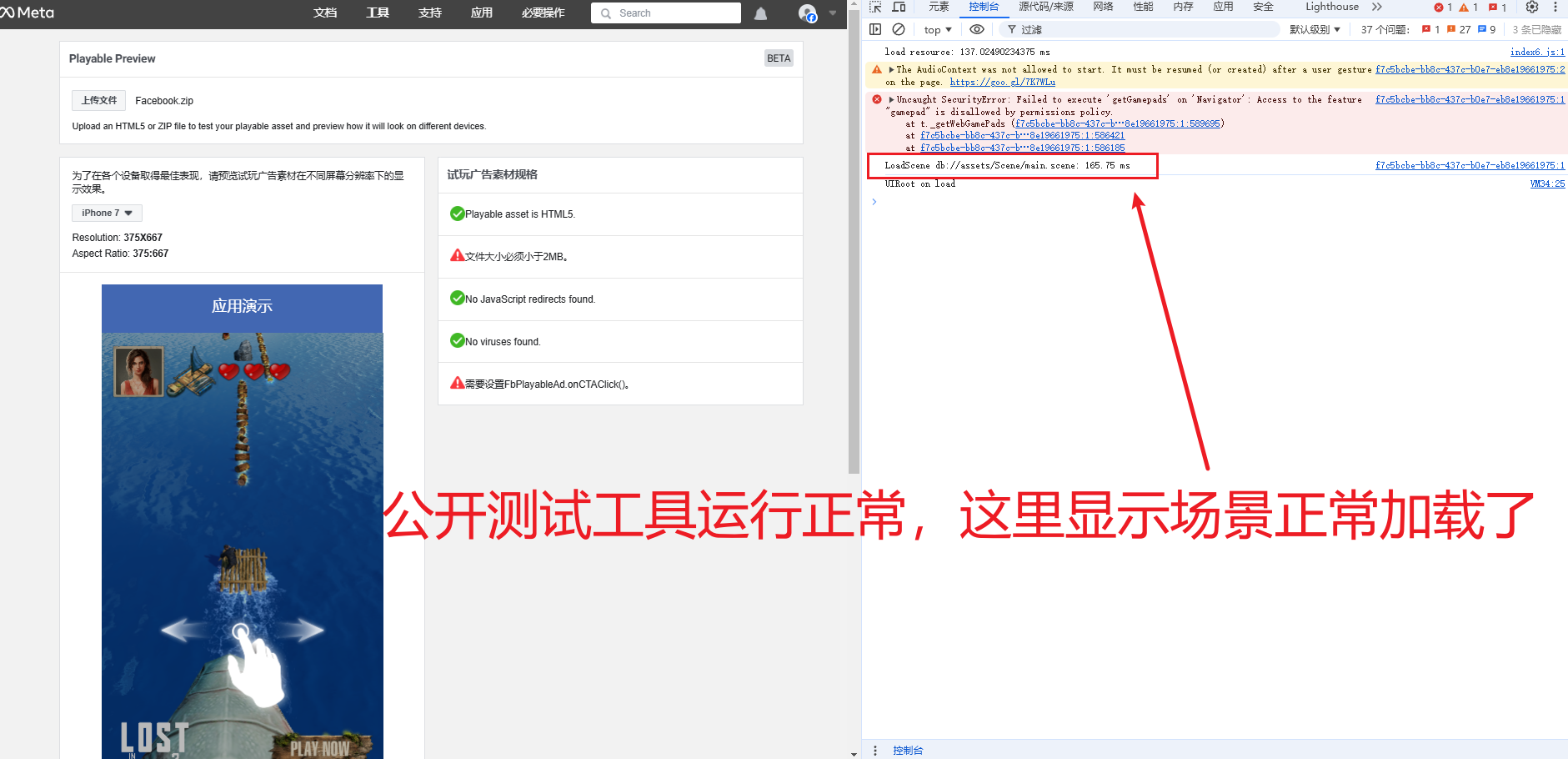1568x759 pixels.
Task: Switch to the 安全 tab
Action: 1263,7
